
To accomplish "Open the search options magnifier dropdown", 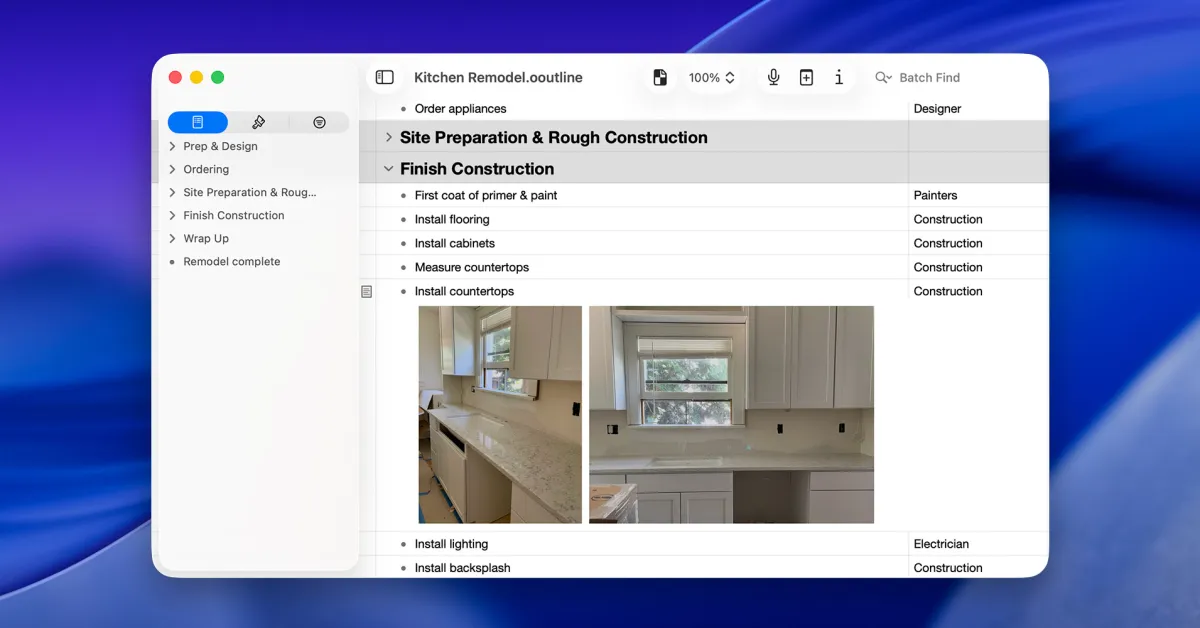I will [883, 78].
